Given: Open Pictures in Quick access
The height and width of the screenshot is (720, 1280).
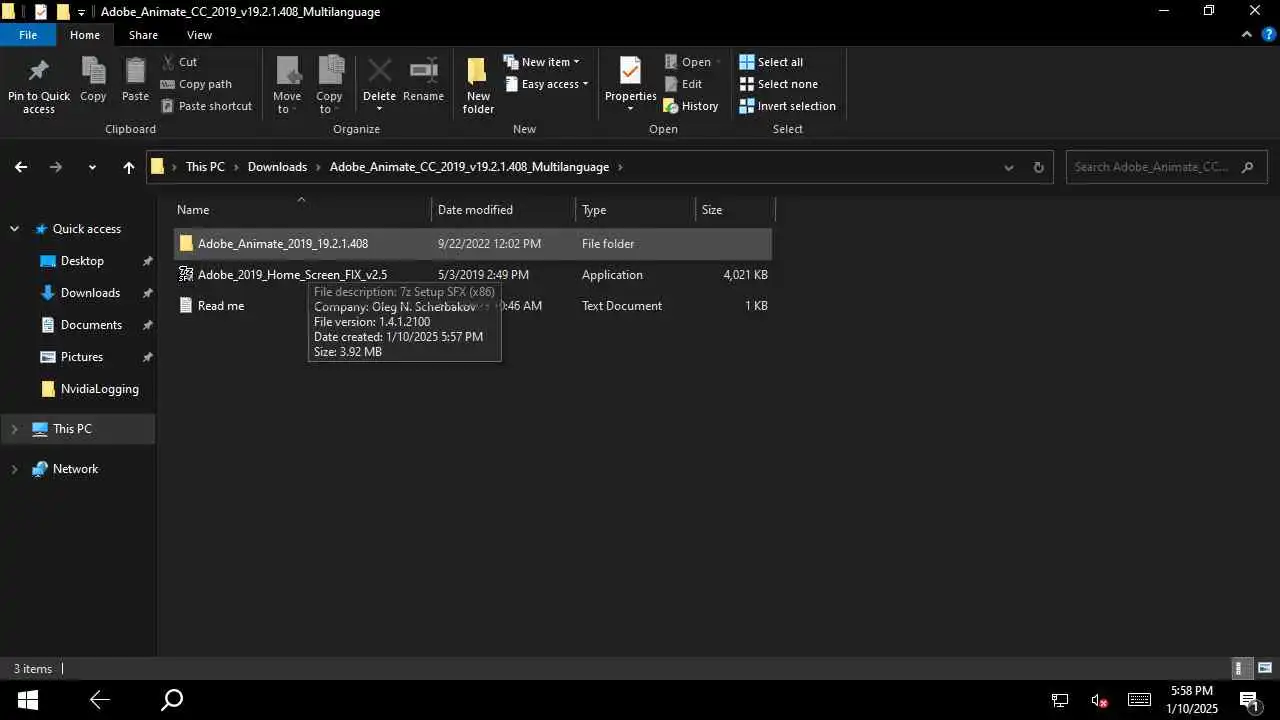Looking at the screenshot, I should (x=82, y=357).
